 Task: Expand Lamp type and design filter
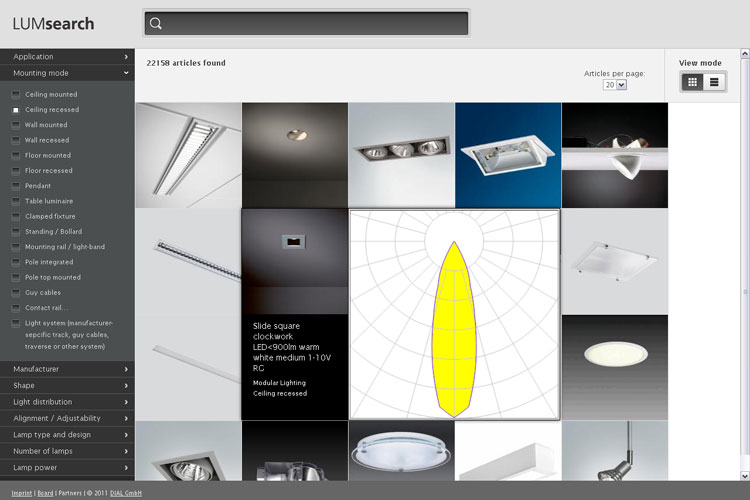click(67, 434)
